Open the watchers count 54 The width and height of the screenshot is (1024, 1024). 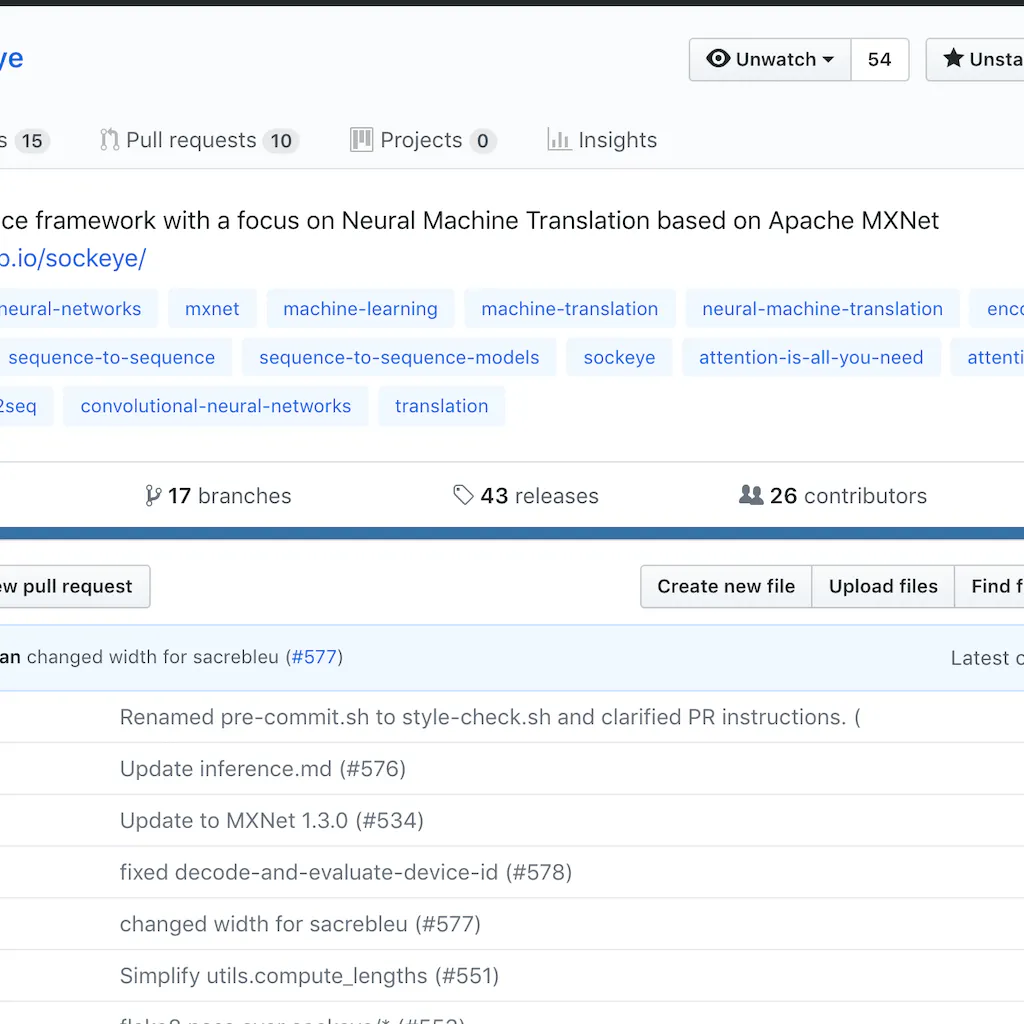click(879, 60)
